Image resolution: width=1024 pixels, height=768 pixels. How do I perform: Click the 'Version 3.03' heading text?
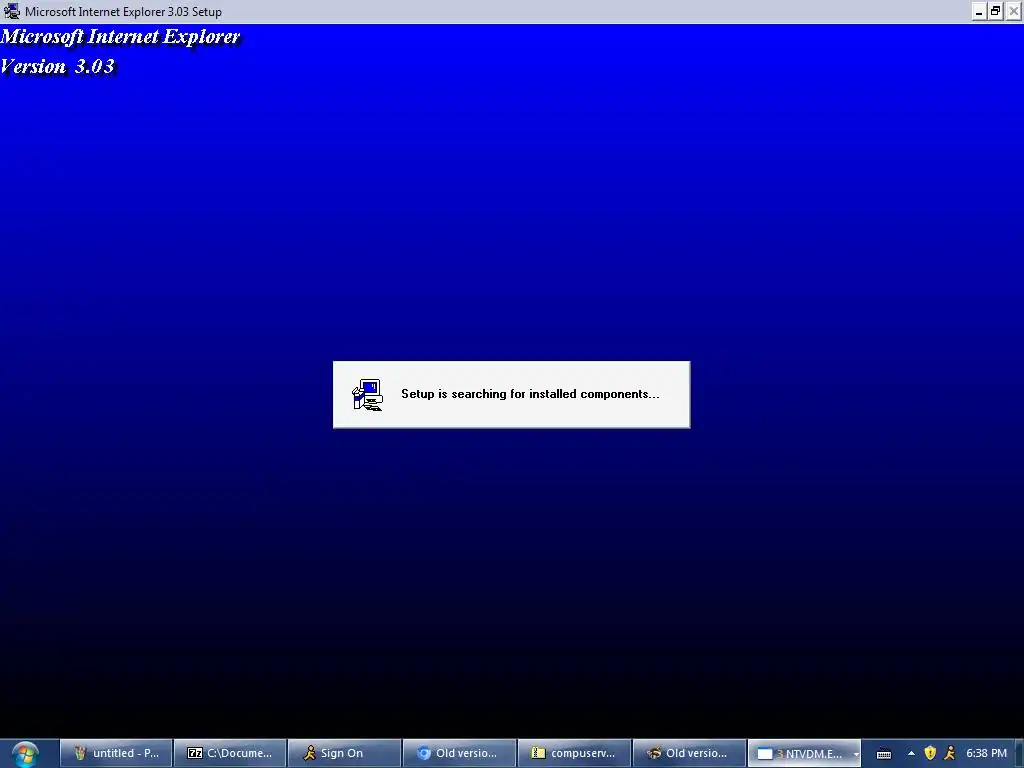click(x=57, y=67)
